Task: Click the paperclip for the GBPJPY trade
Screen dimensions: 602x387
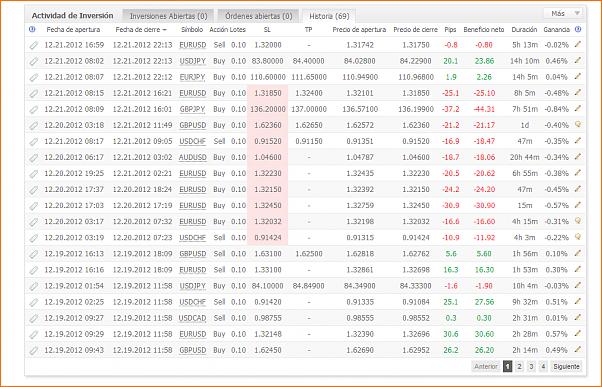Action: pos(34,110)
